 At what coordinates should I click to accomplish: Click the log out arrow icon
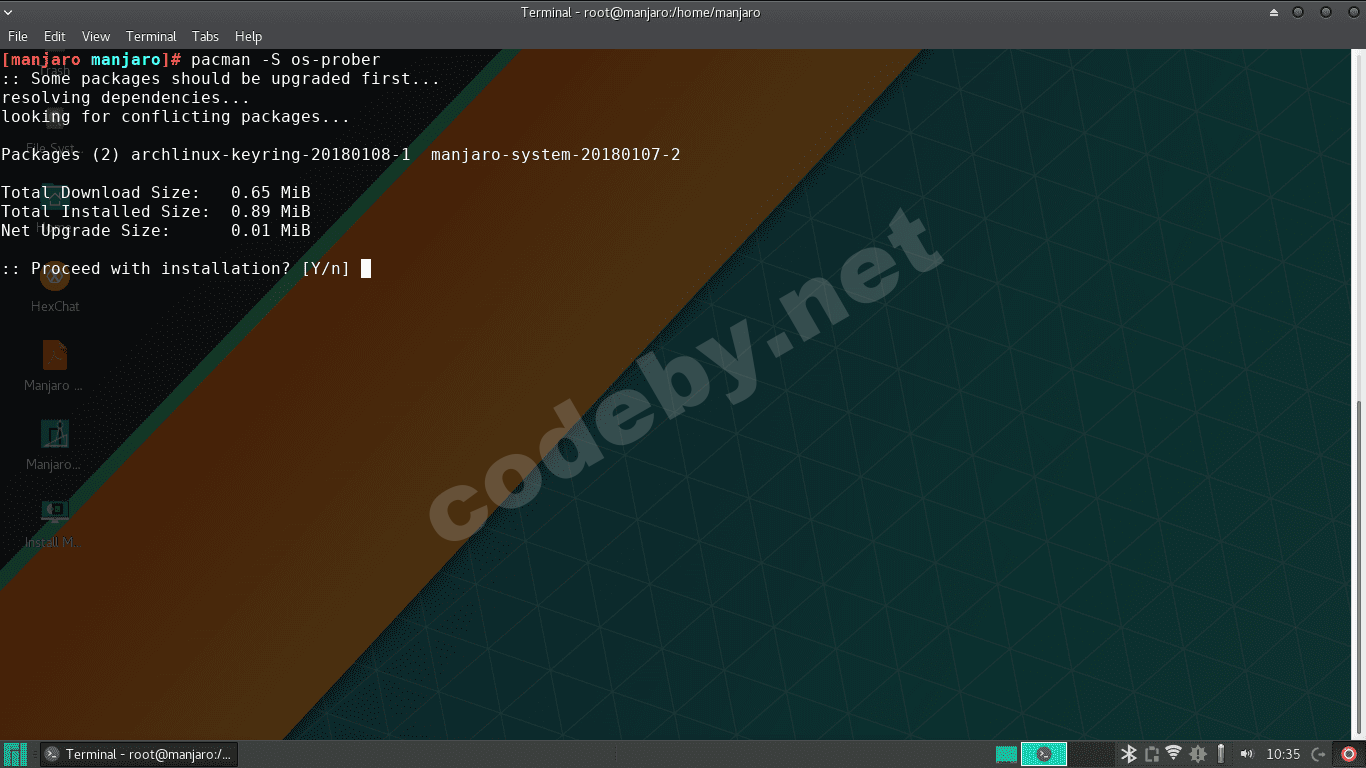[1319, 754]
